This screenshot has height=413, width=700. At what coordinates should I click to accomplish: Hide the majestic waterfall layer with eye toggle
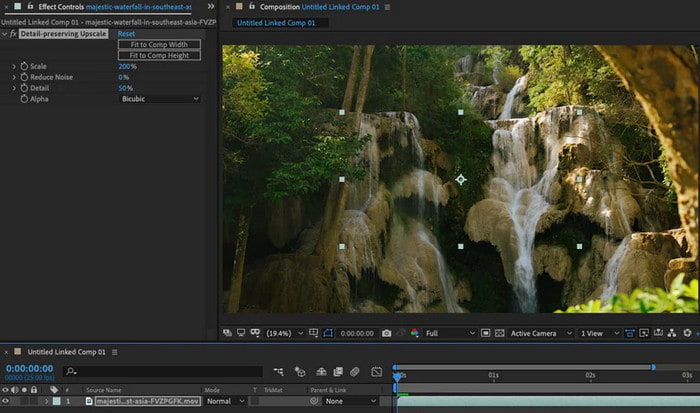(6, 401)
